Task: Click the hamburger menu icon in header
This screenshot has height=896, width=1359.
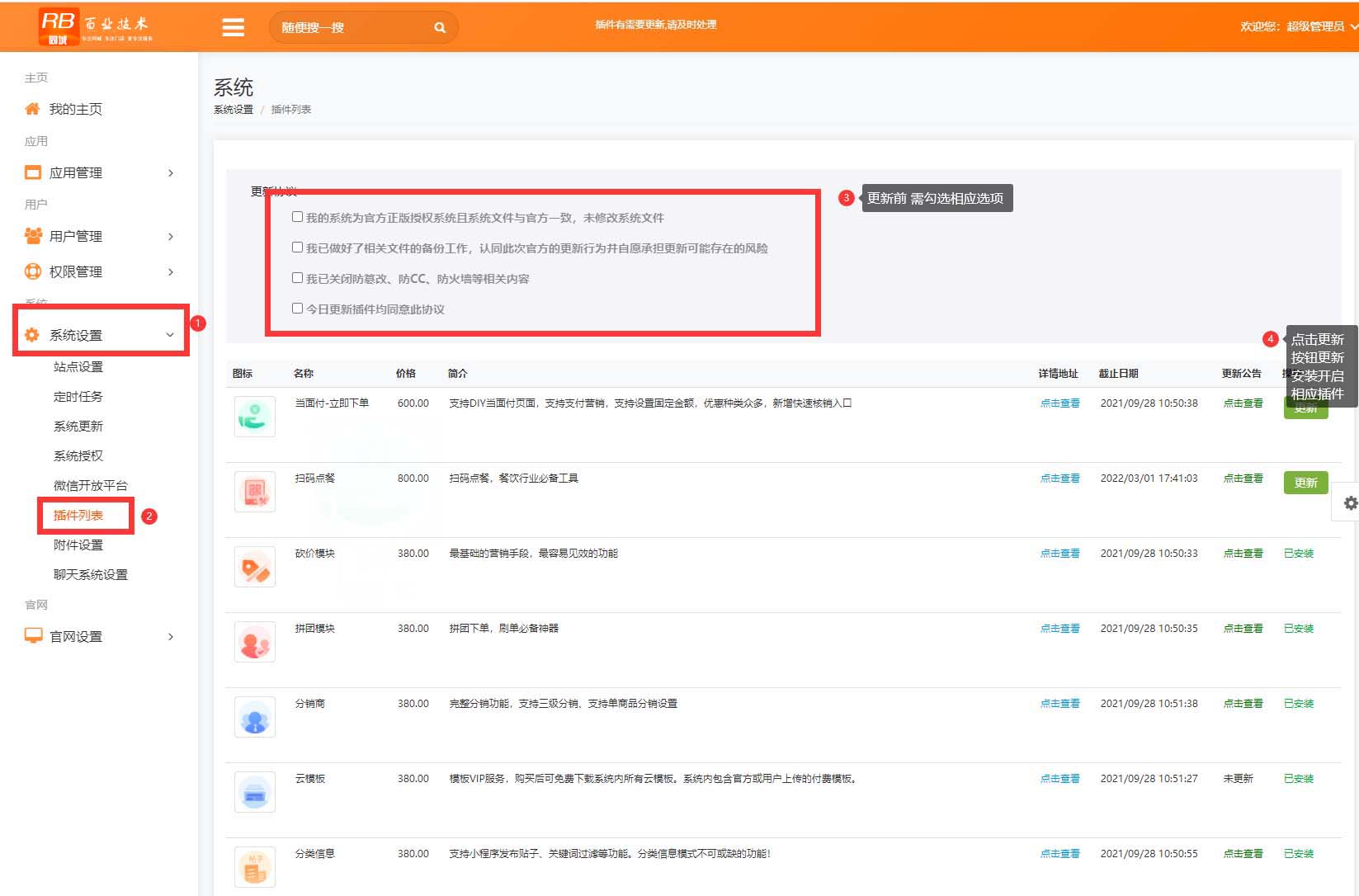Action: (x=234, y=27)
